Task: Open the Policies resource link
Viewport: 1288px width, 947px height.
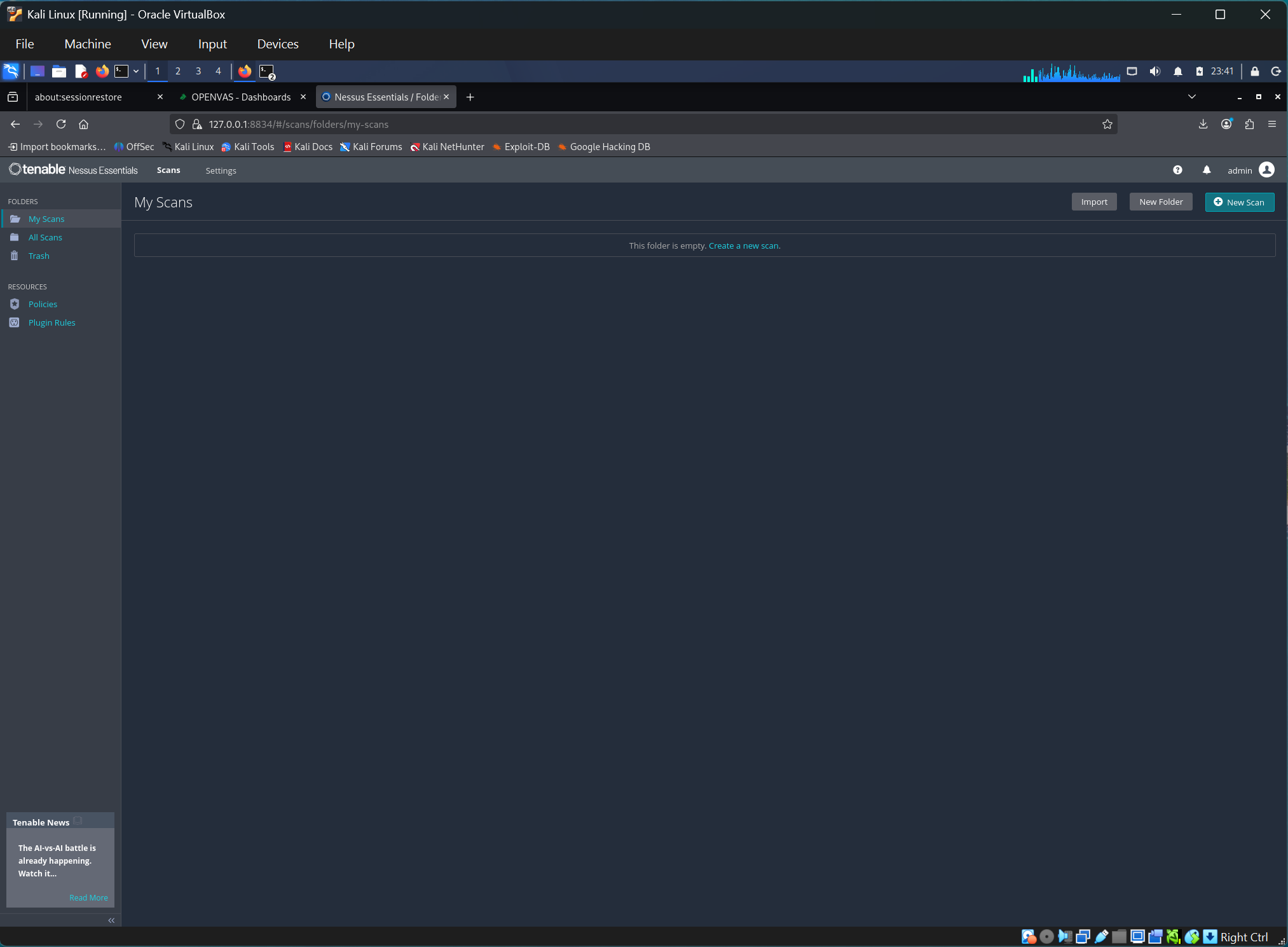Action: pos(43,304)
